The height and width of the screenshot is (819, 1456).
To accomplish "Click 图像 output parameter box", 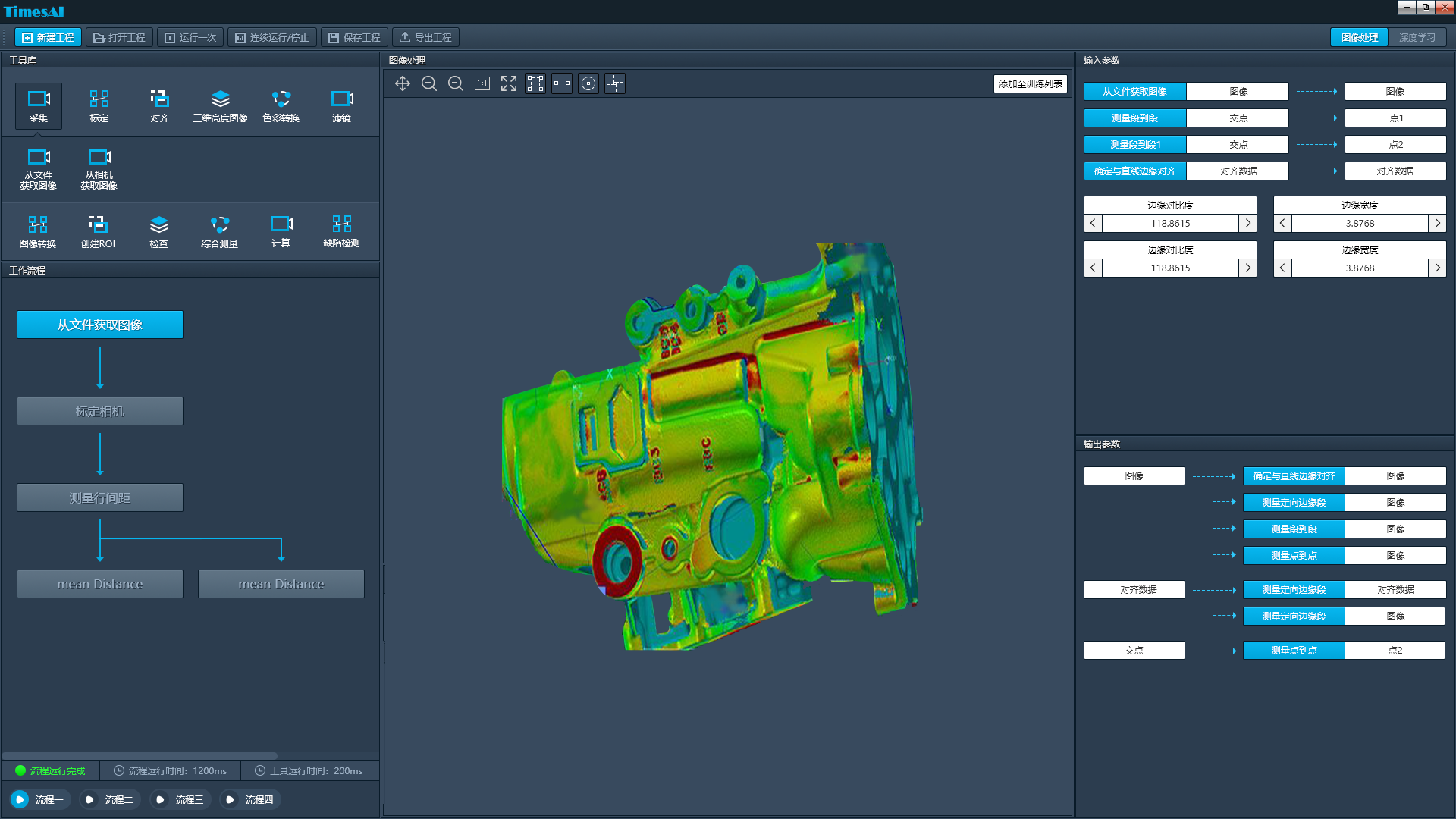I will [1134, 475].
